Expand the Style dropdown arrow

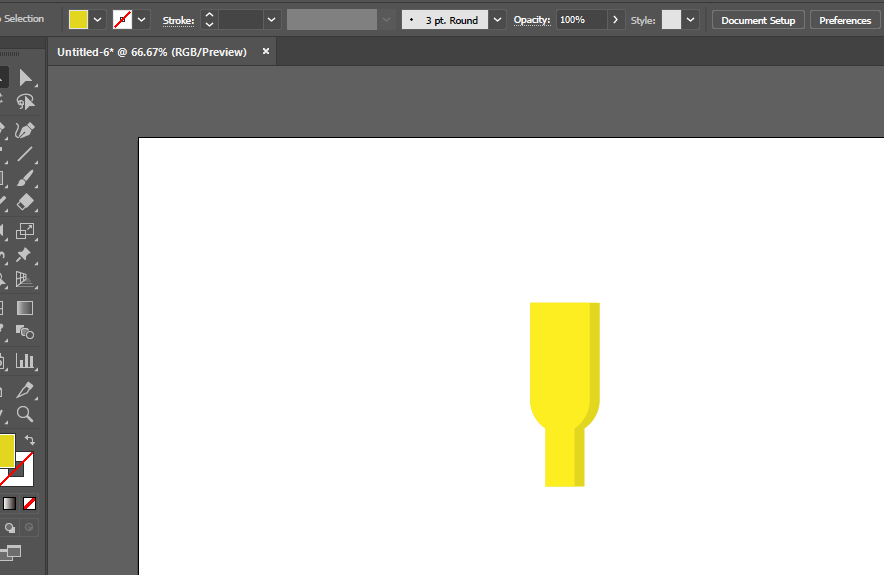(x=691, y=20)
